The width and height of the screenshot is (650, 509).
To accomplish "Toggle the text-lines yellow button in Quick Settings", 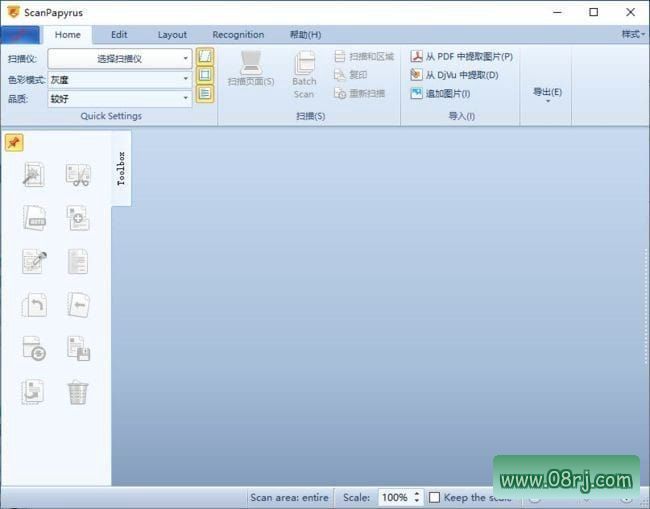I will (205, 94).
